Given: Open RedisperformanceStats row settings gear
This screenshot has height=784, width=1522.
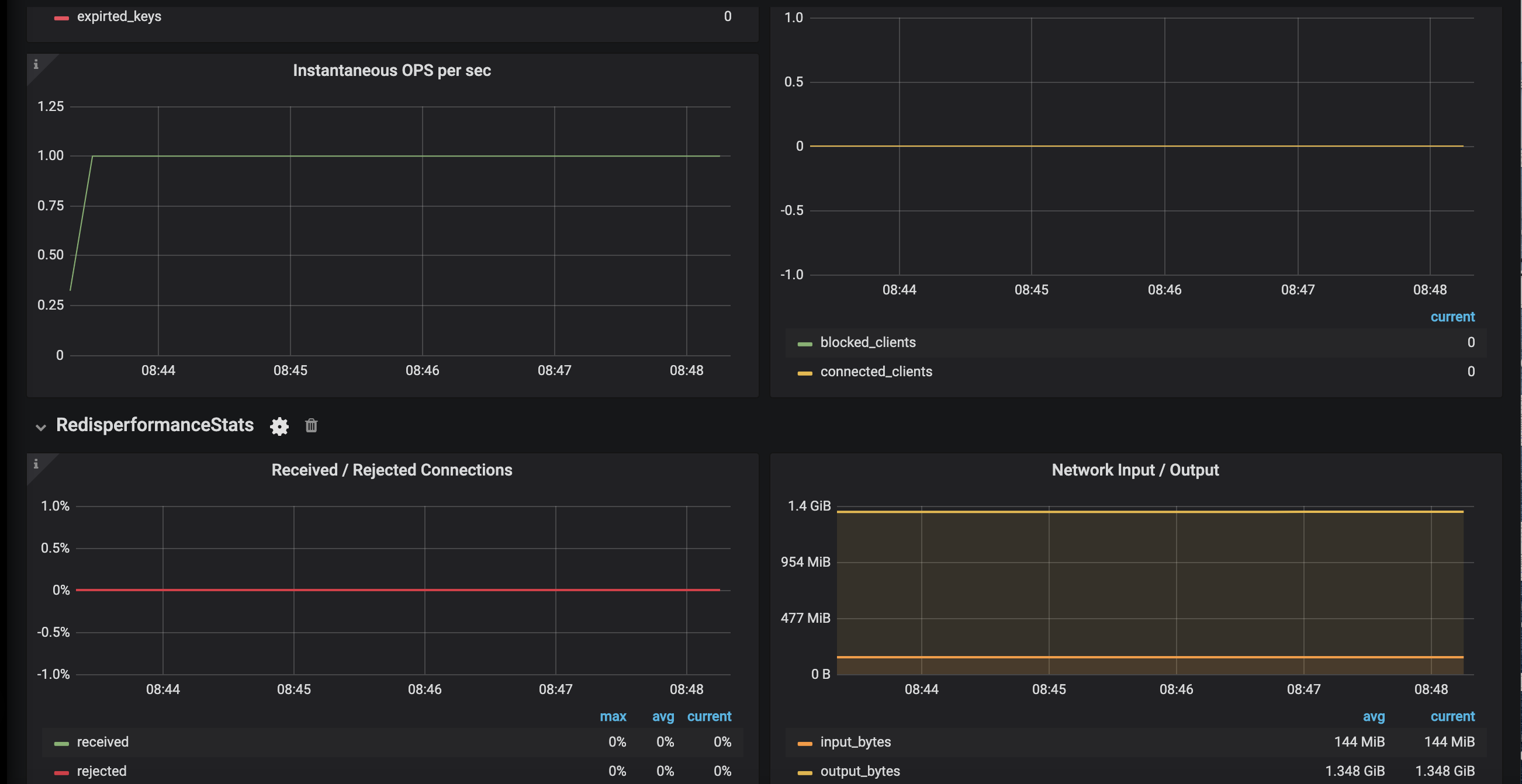Looking at the screenshot, I should [x=279, y=426].
